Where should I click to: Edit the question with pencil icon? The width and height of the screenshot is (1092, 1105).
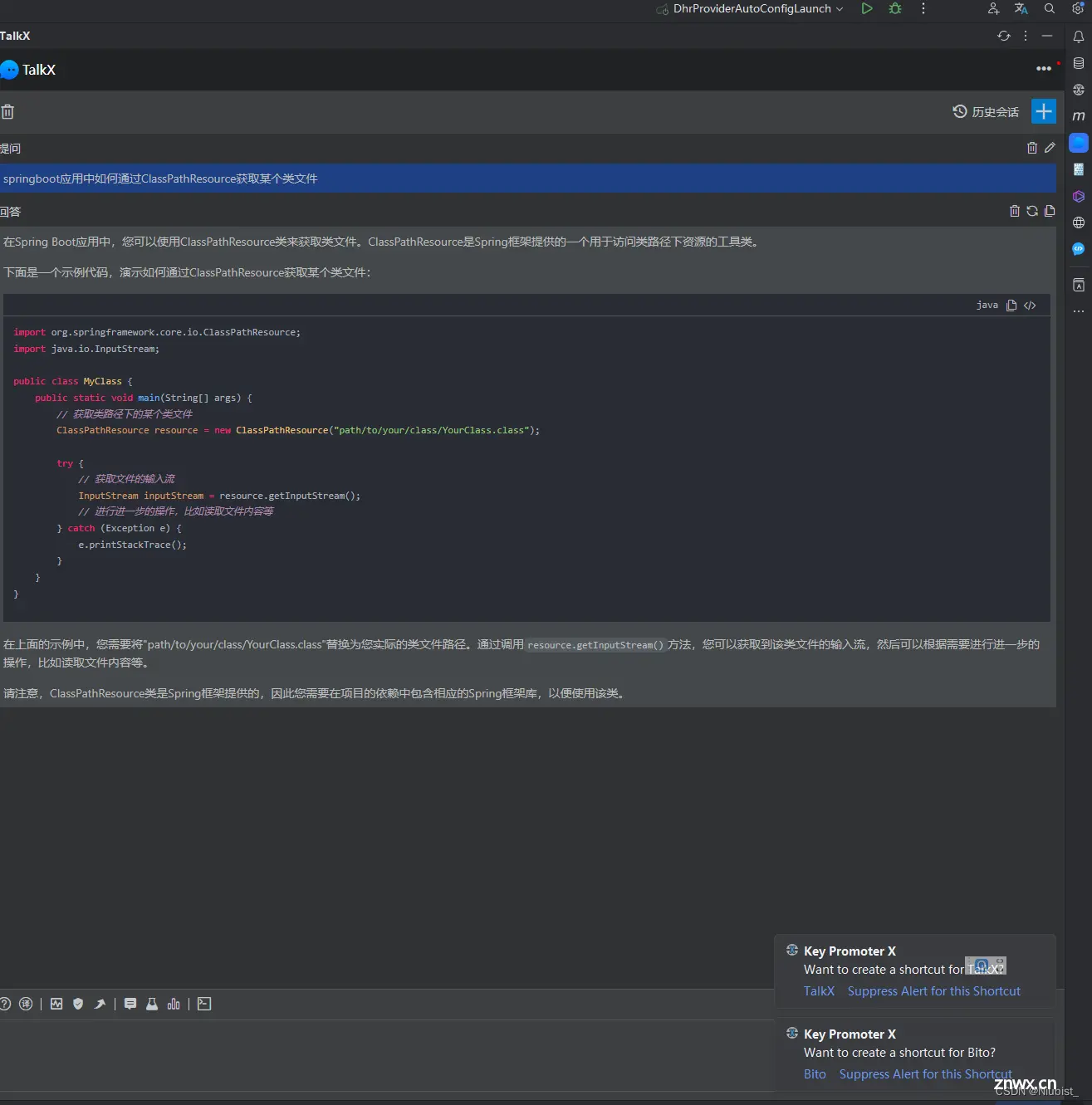pyautogui.click(x=1050, y=148)
